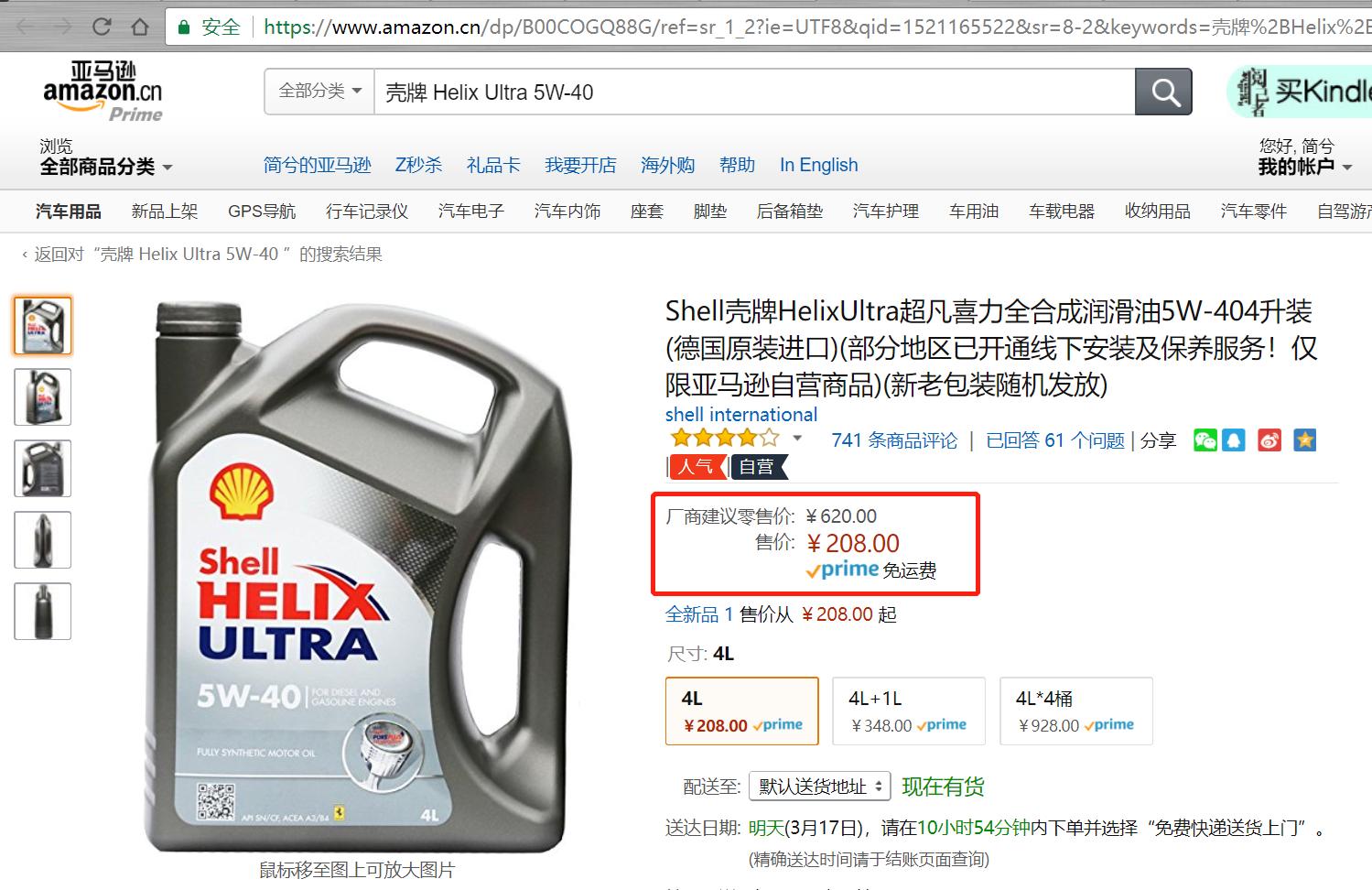Open the 车用油 category tab

[974, 212]
